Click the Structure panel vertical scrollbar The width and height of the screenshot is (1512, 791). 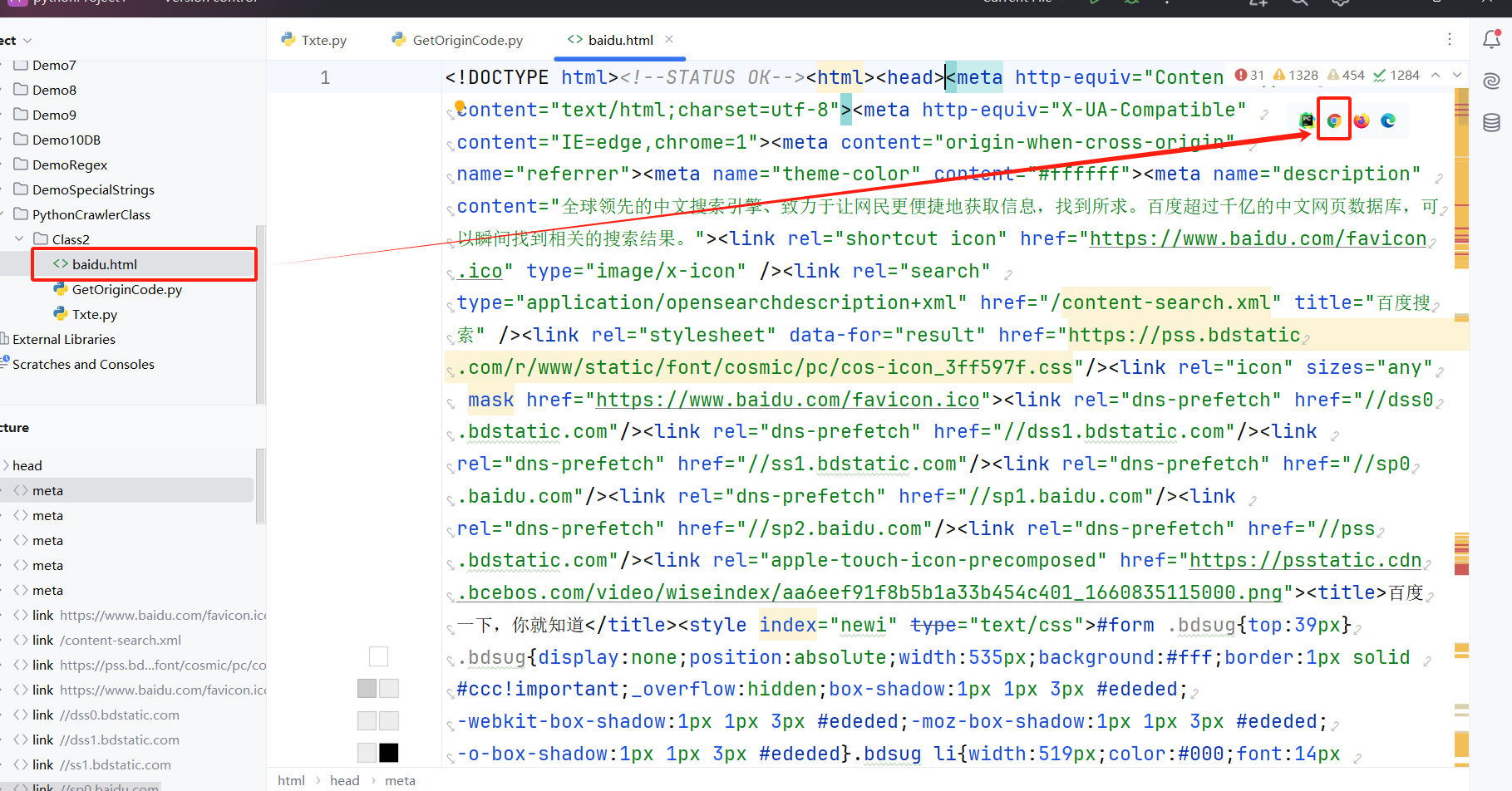click(x=260, y=486)
